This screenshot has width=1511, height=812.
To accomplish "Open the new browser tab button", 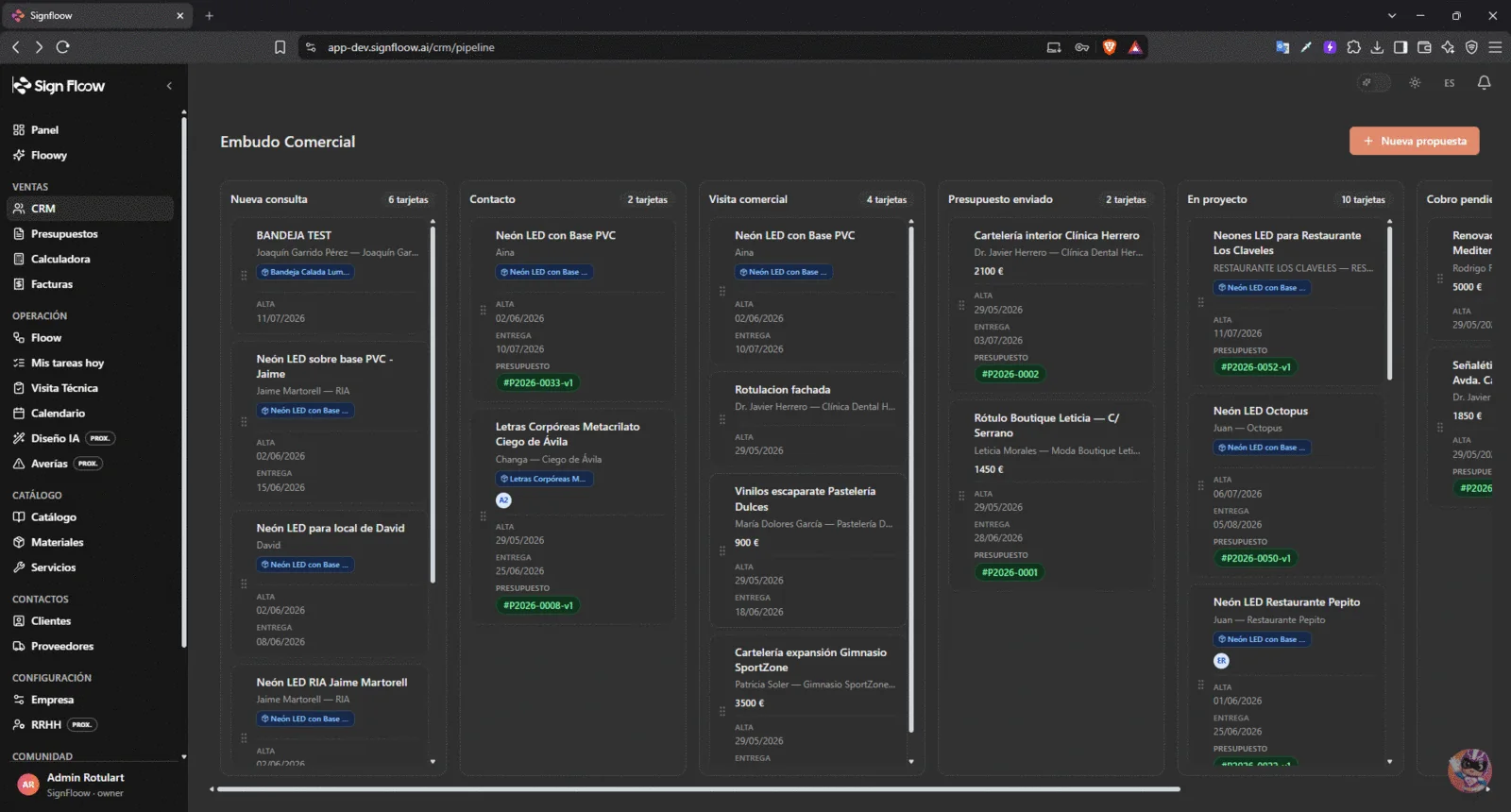I will (210, 16).
